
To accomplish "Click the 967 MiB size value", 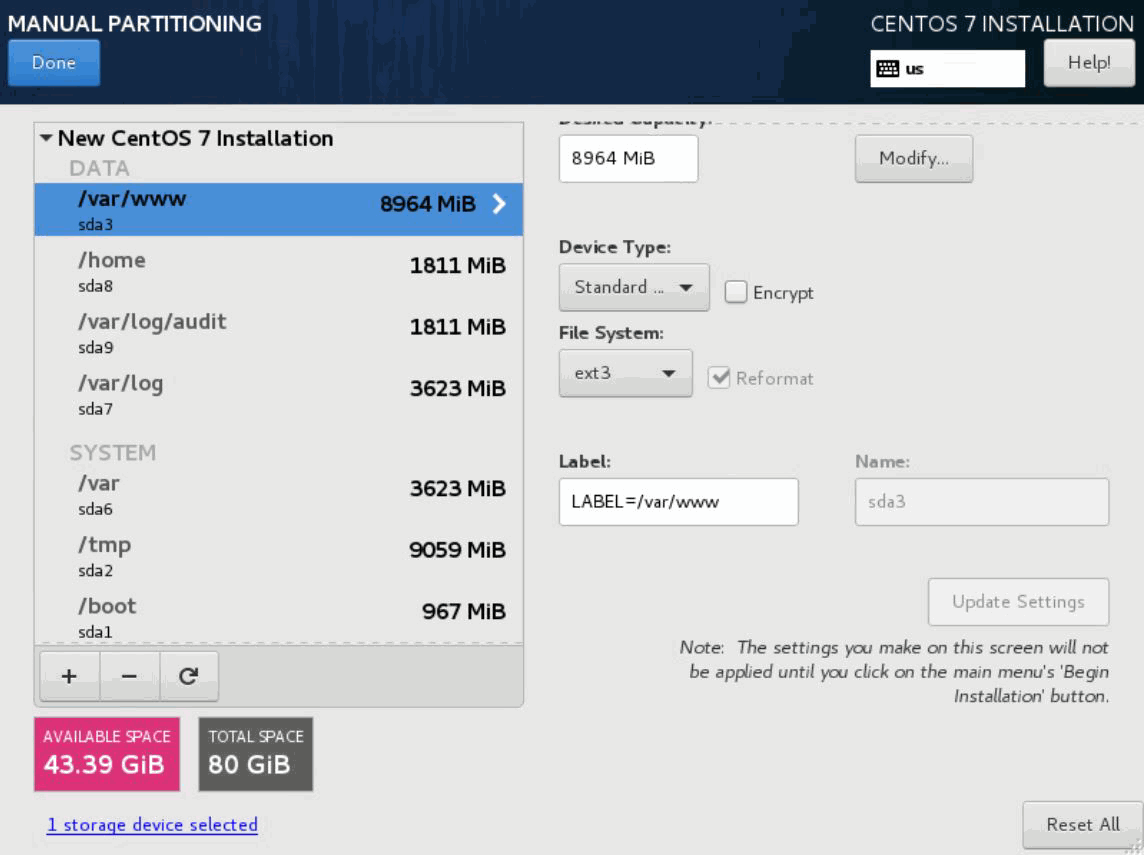I will 464,611.
